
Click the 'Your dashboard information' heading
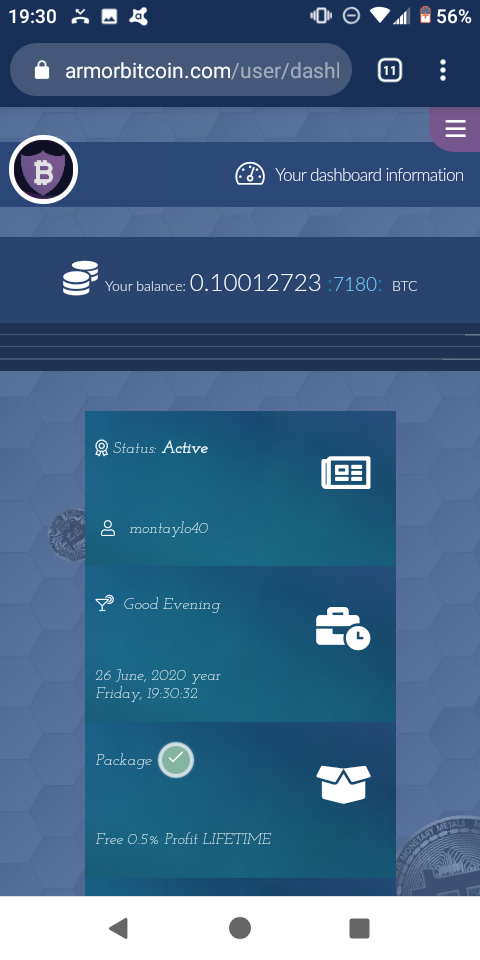(369, 175)
